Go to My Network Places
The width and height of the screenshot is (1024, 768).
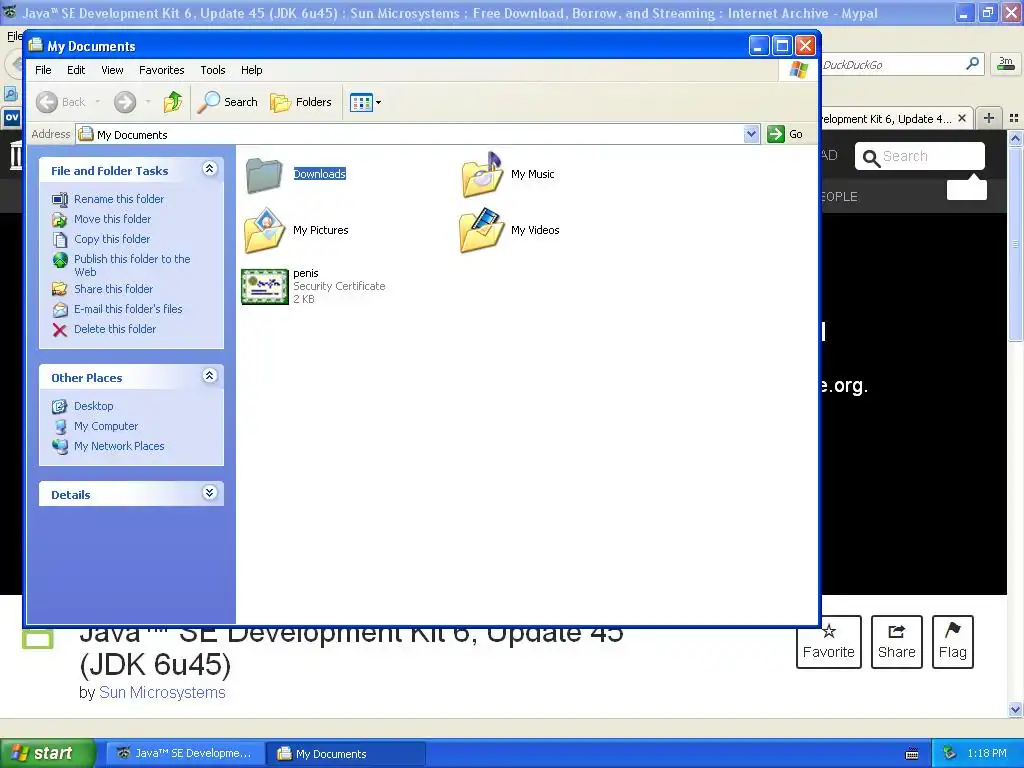[119, 446]
